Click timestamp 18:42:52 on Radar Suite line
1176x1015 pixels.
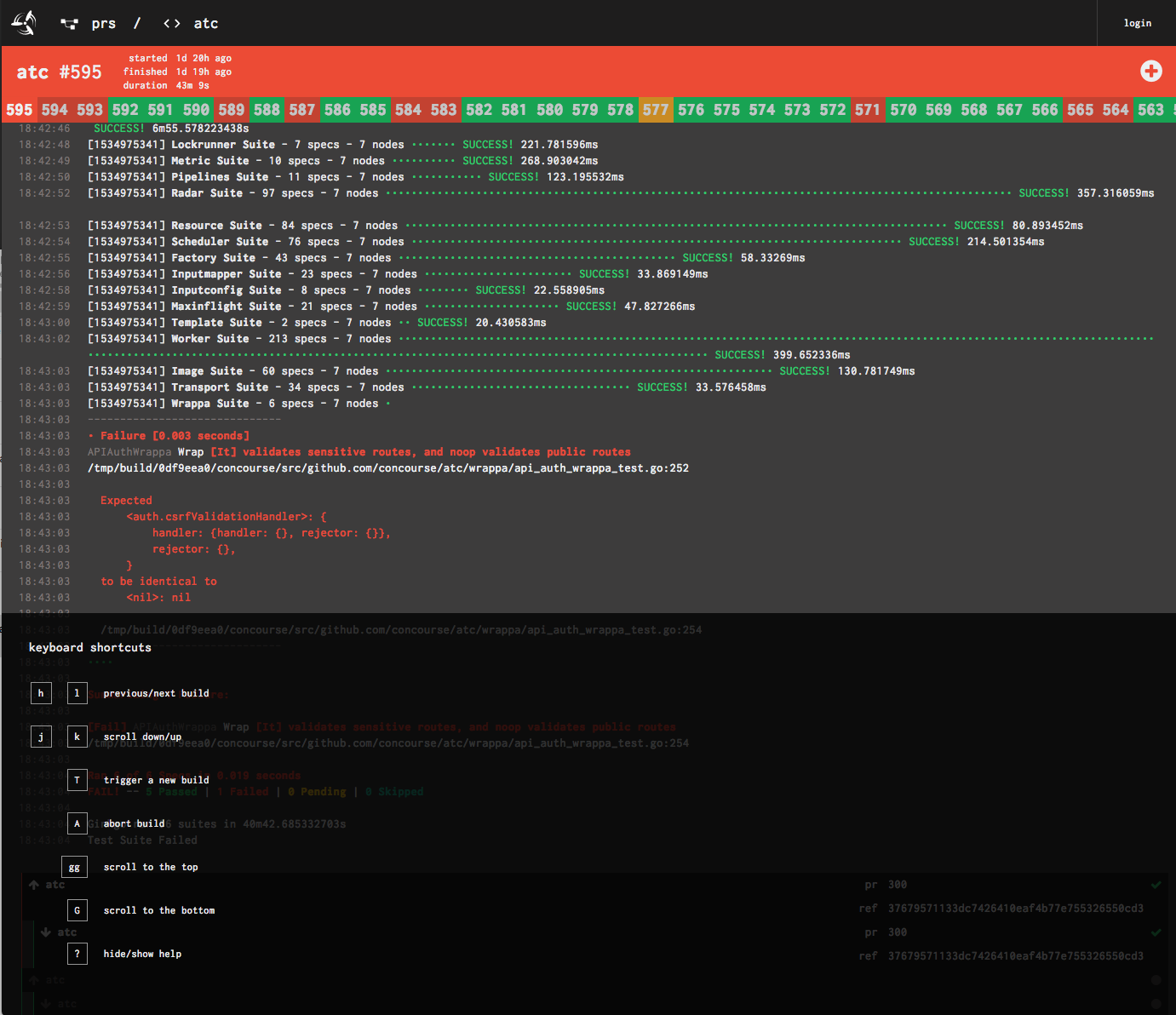[44, 193]
